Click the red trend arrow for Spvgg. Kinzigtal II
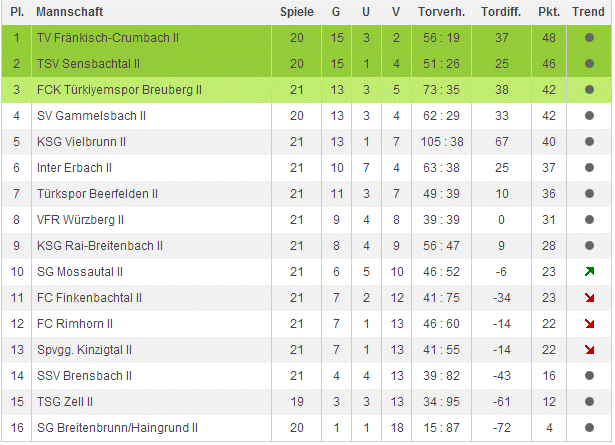 click(x=589, y=349)
